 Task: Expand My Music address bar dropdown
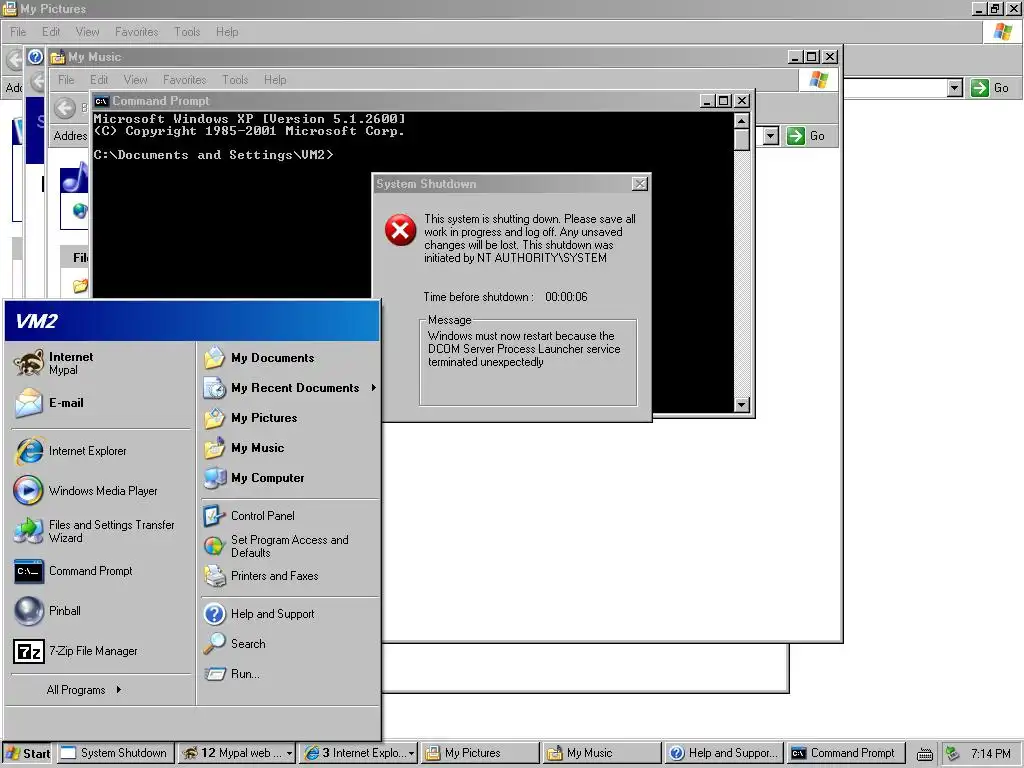pyautogui.click(x=771, y=136)
